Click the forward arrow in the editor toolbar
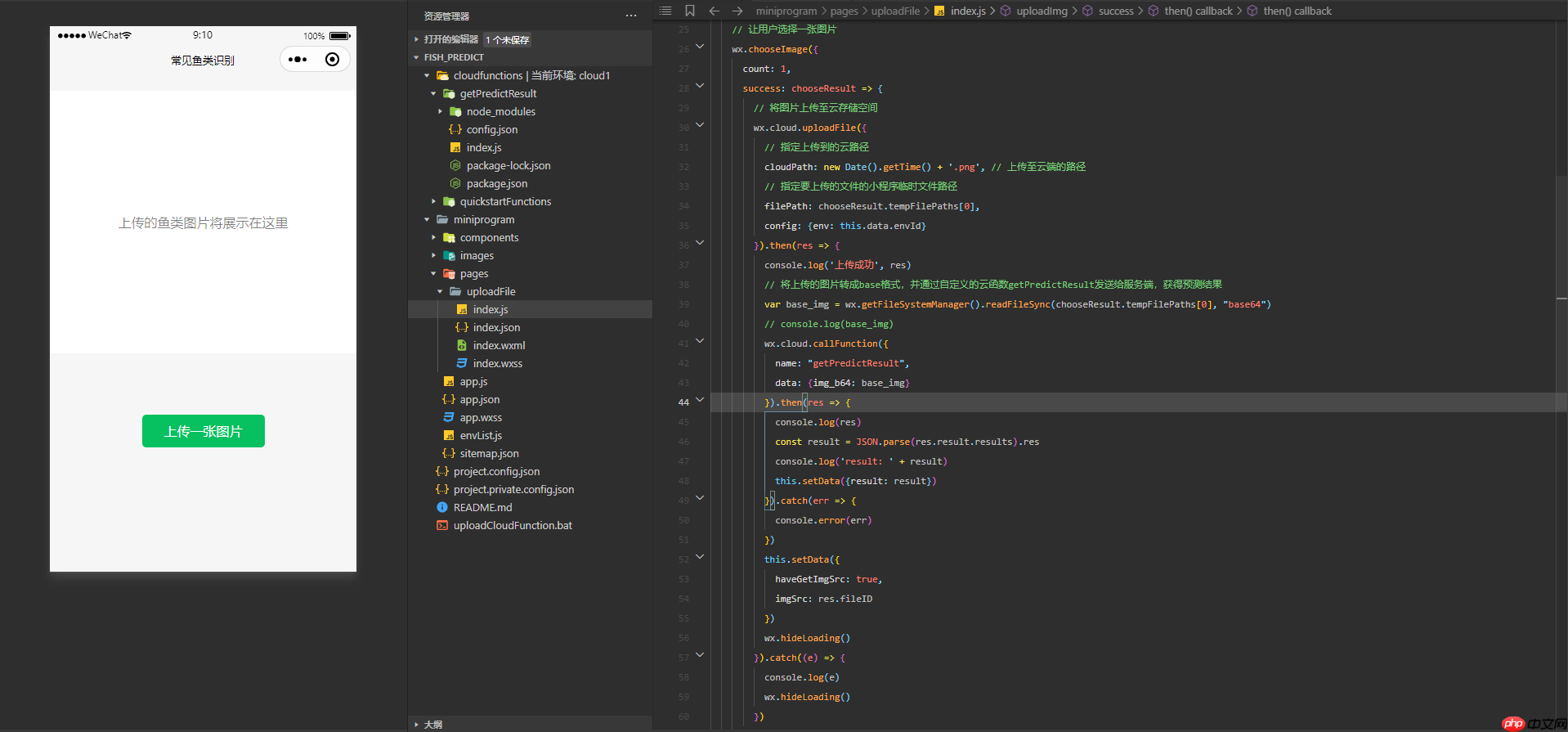 pos(737,11)
